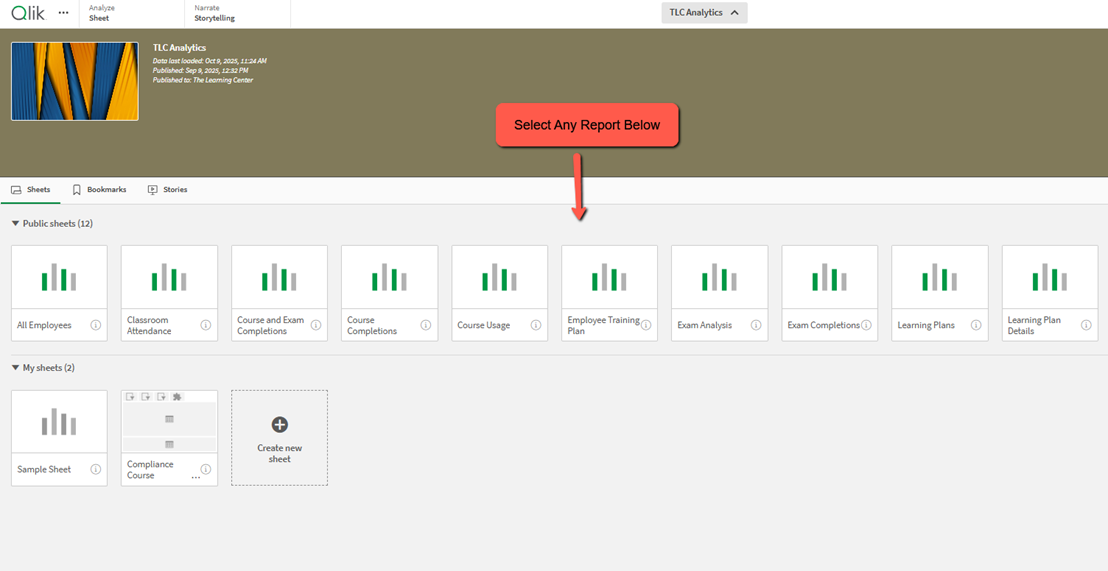
Task: Click info icon on Course Usage sheet
Action: click(536, 325)
